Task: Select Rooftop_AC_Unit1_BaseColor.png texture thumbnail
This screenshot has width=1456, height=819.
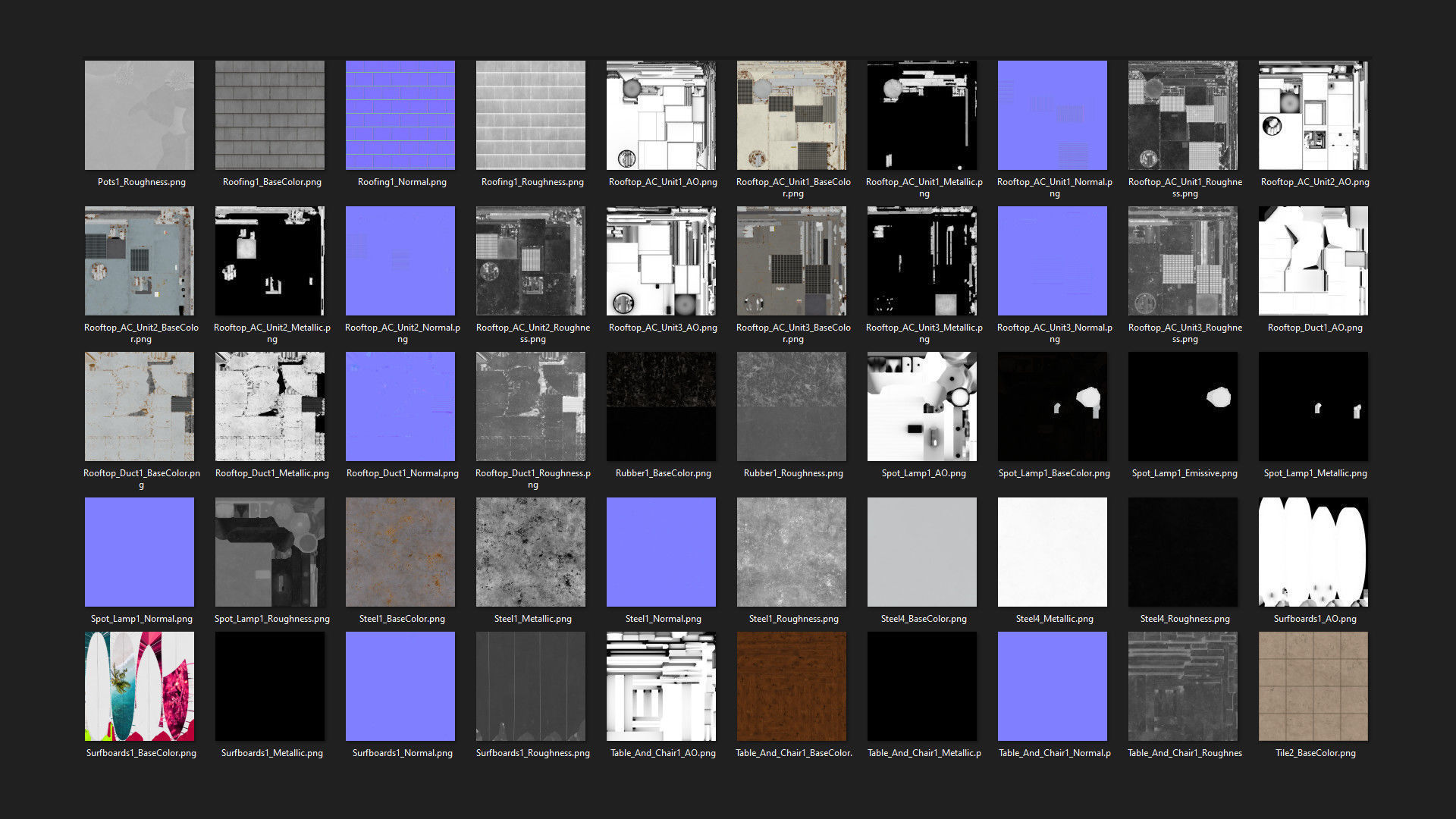Action: coord(792,115)
